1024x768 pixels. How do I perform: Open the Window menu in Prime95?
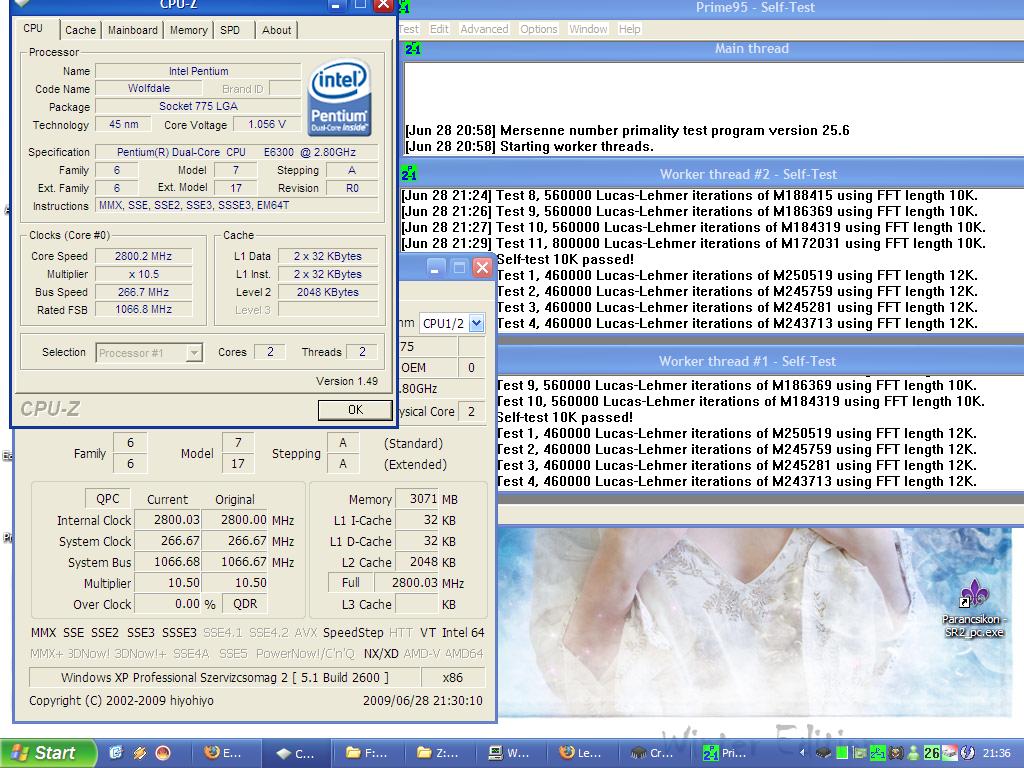click(588, 29)
